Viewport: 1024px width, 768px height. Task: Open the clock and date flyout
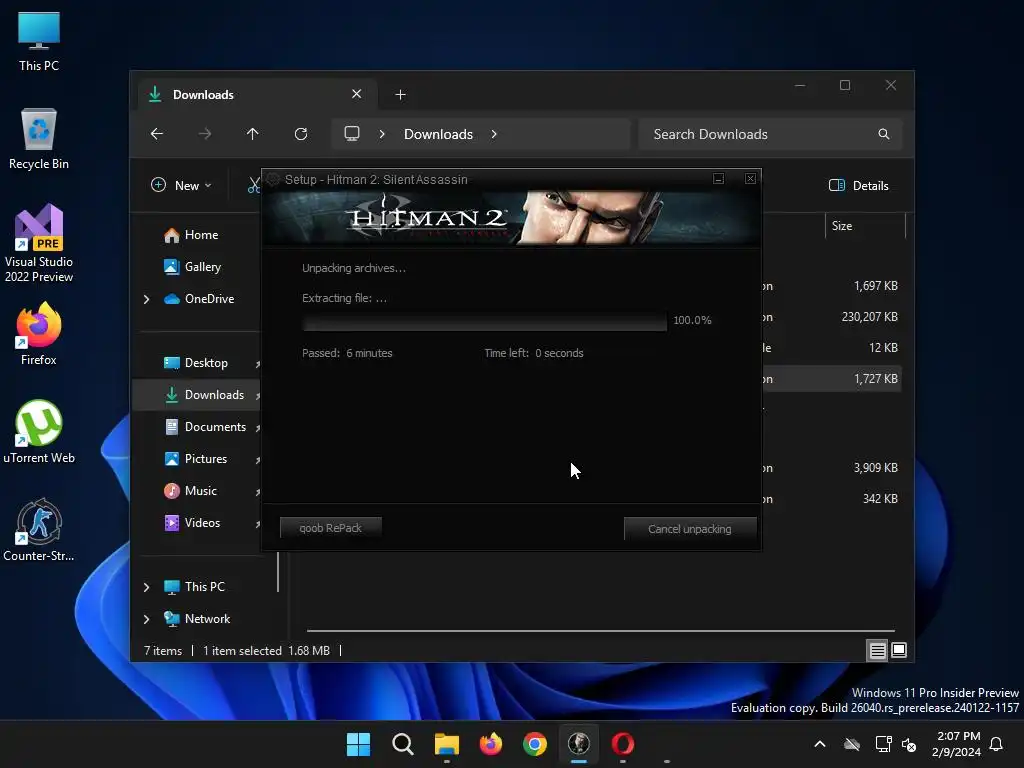(x=957, y=744)
